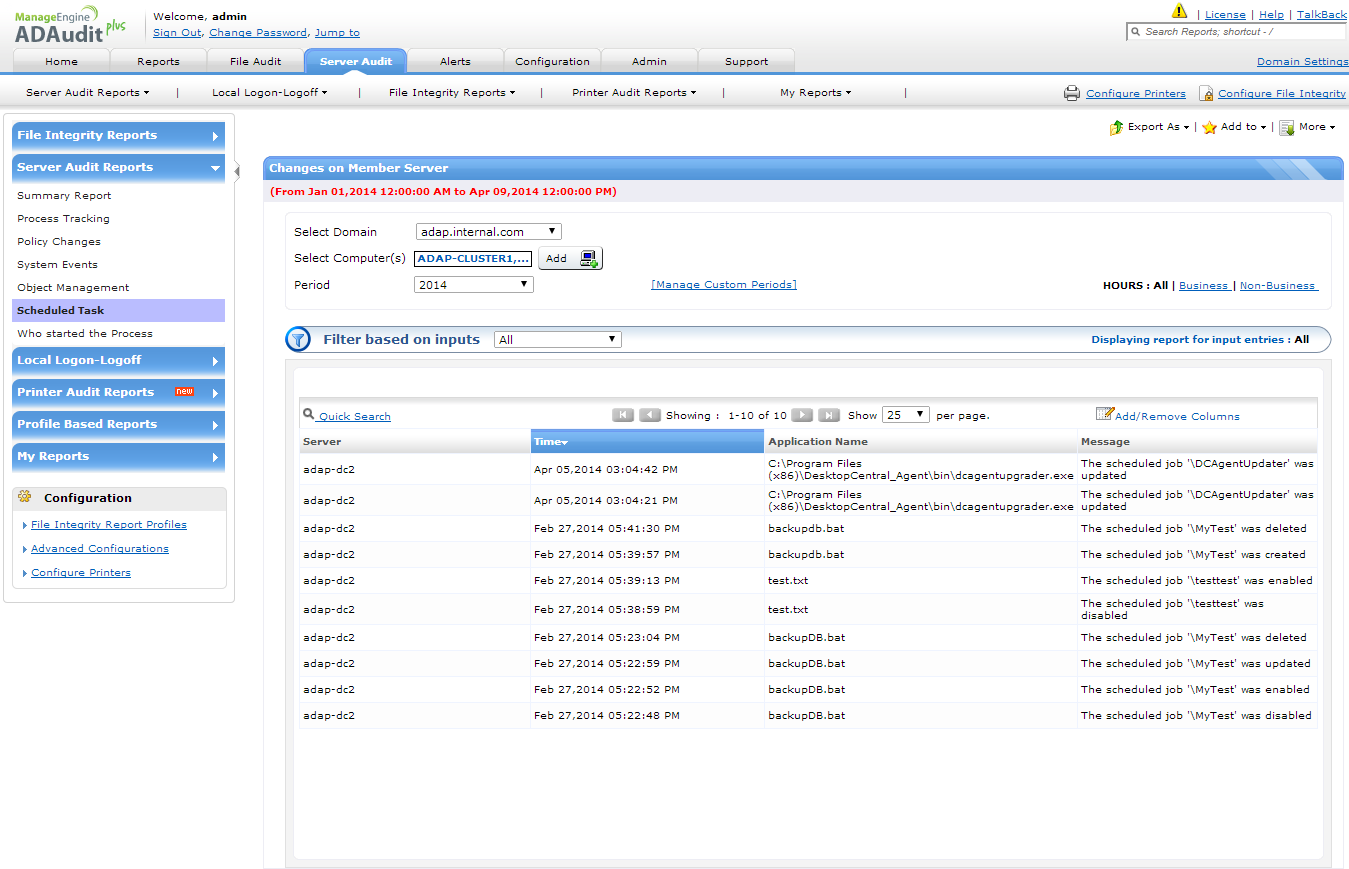Click the ADAudit Plus logo

[x=70, y=26]
